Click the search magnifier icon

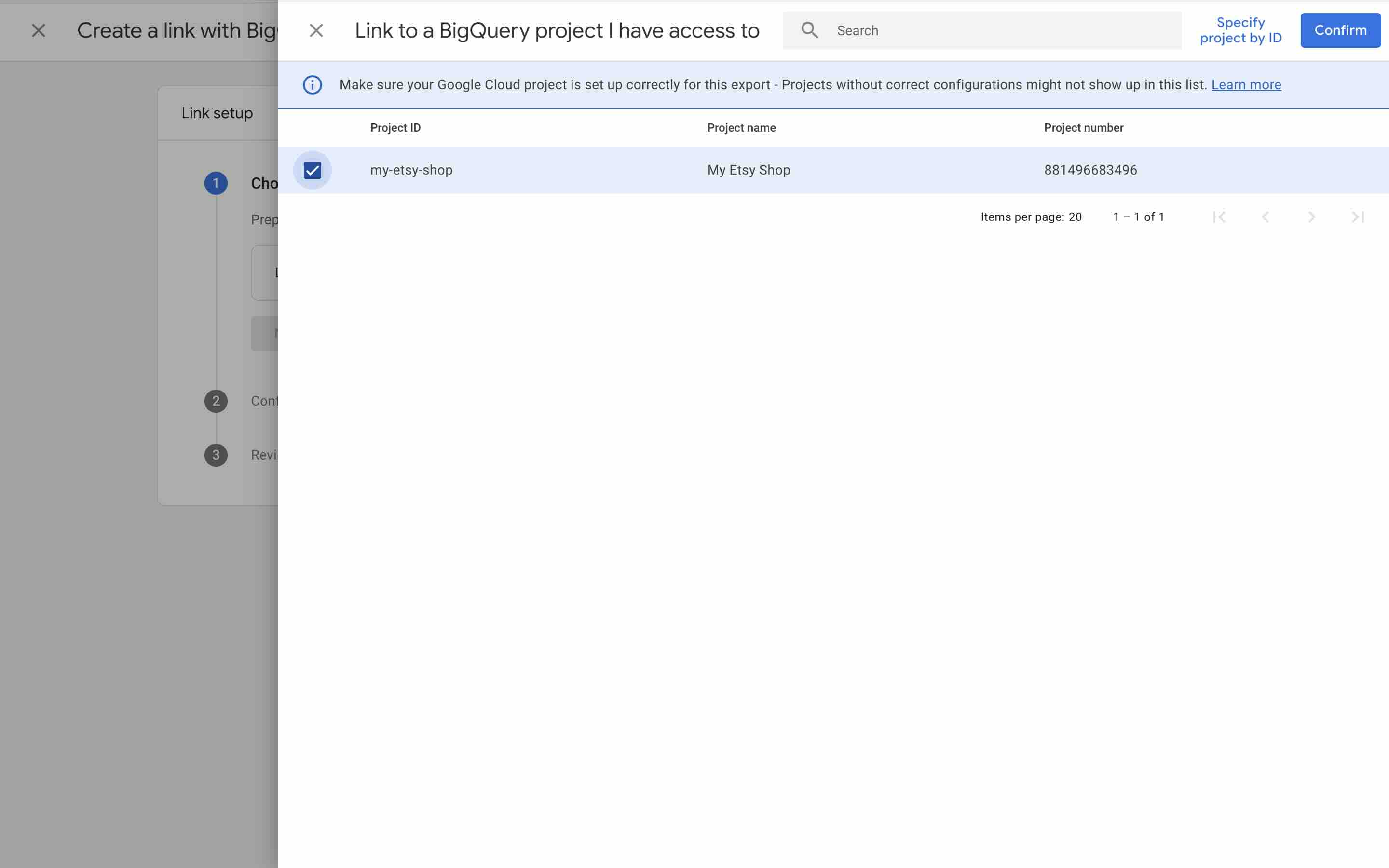click(x=810, y=30)
